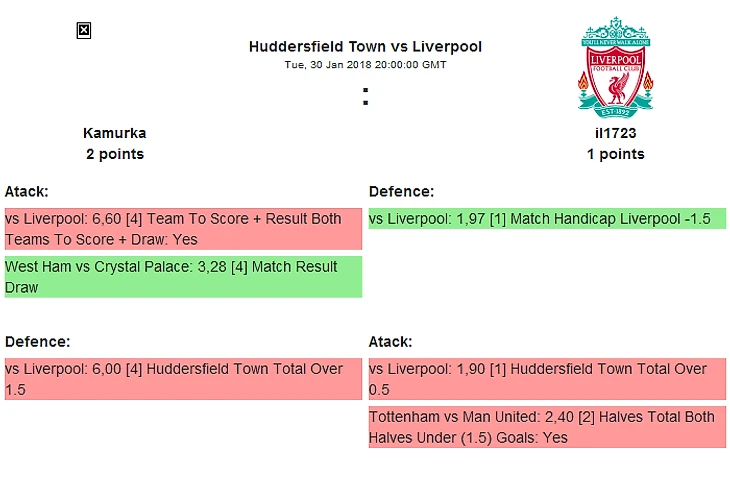This screenshot has height=480, width=730.
Task: Select the Tottenham vs Man United Halves bet
Action: [546, 427]
